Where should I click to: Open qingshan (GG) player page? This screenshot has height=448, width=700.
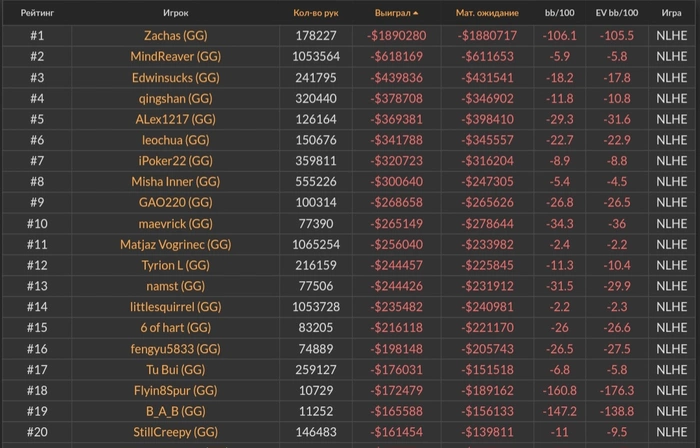pos(175,98)
